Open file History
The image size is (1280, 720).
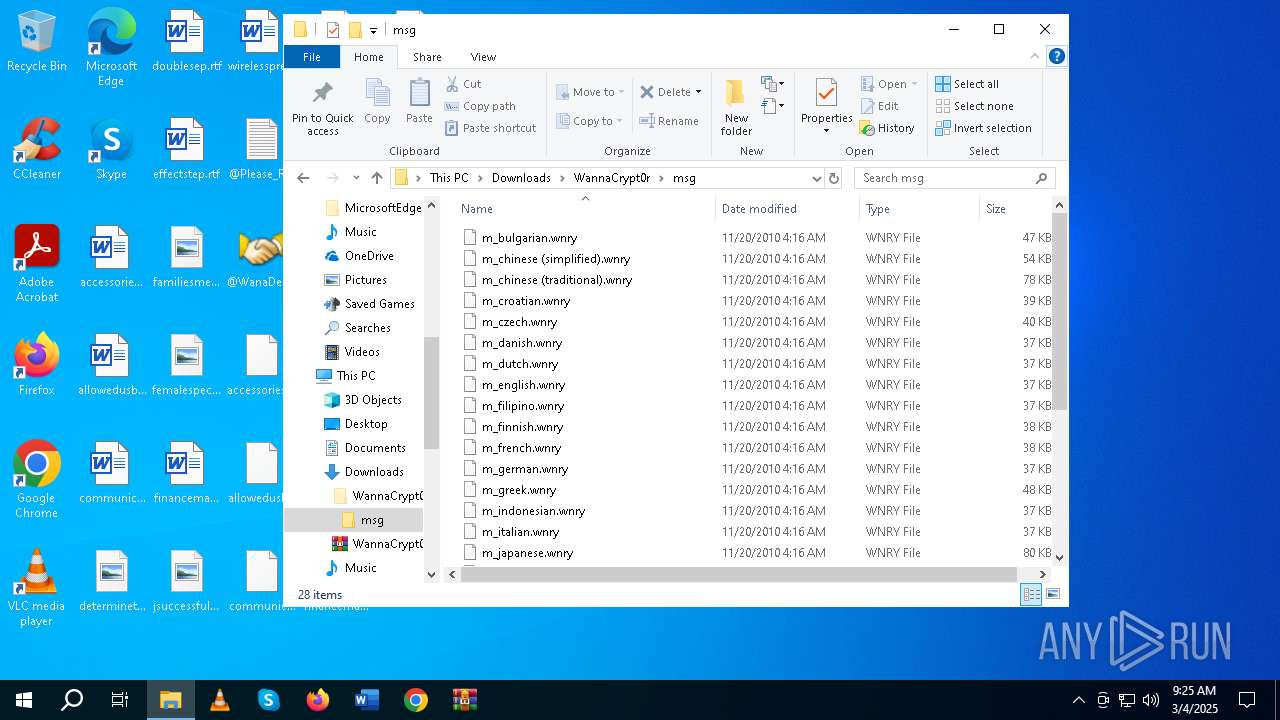[887, 128]
